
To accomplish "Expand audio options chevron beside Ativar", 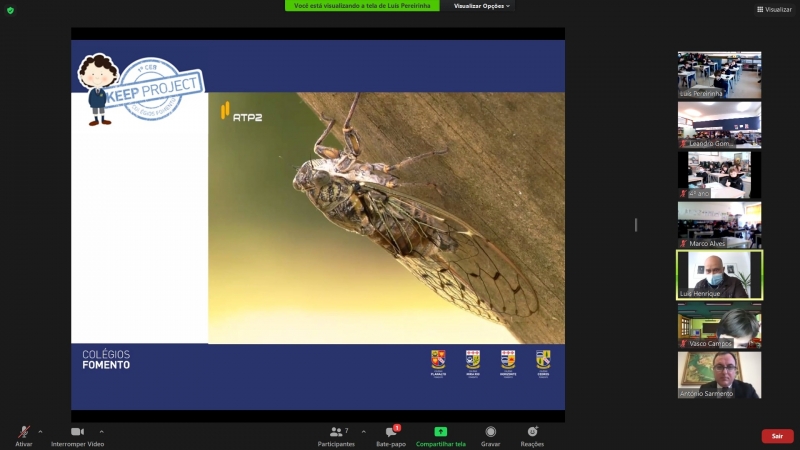I will pos(40,432).
